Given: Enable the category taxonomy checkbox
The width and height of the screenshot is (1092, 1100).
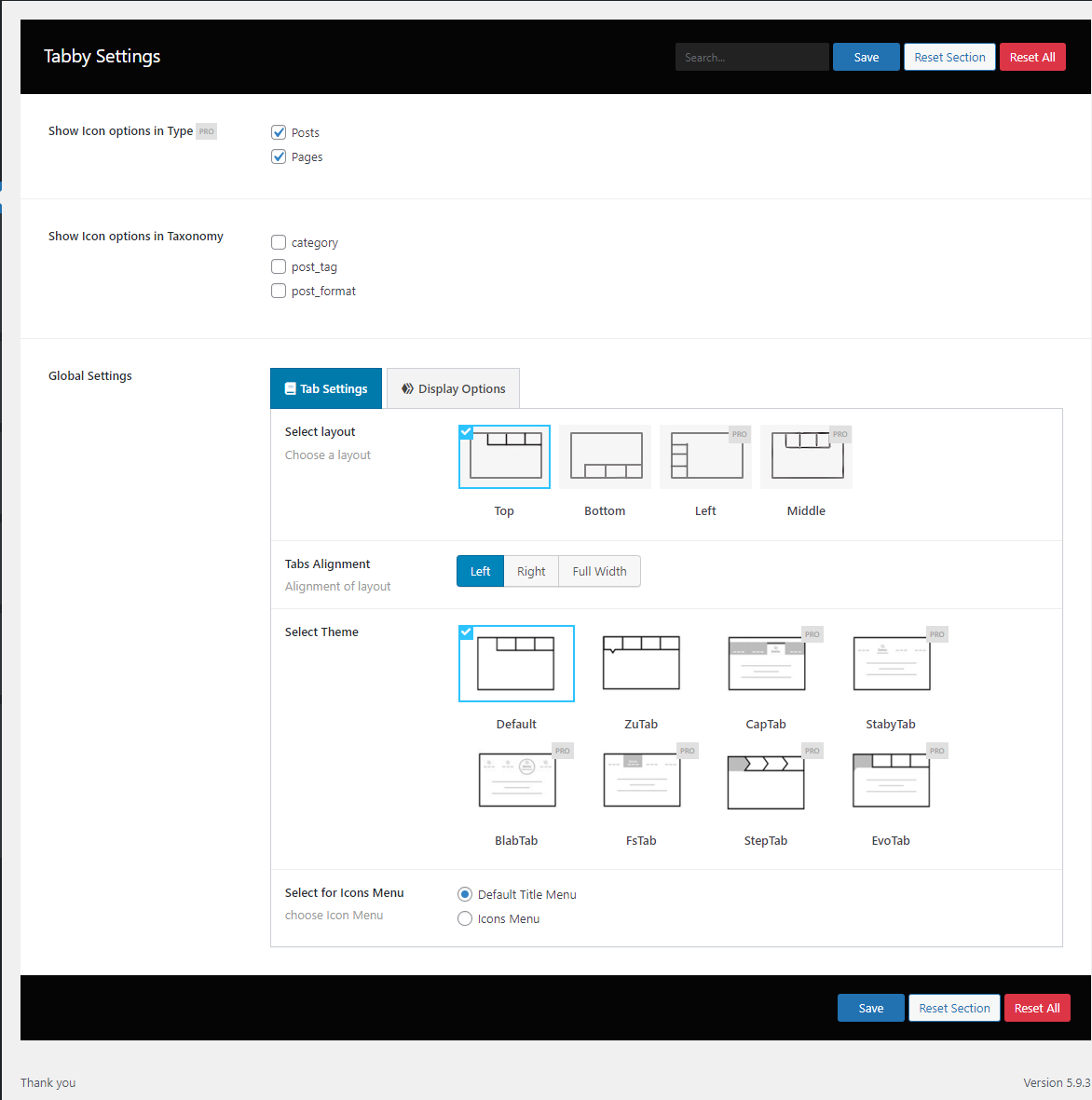Looking at the screenshot, I should [279, 242].
